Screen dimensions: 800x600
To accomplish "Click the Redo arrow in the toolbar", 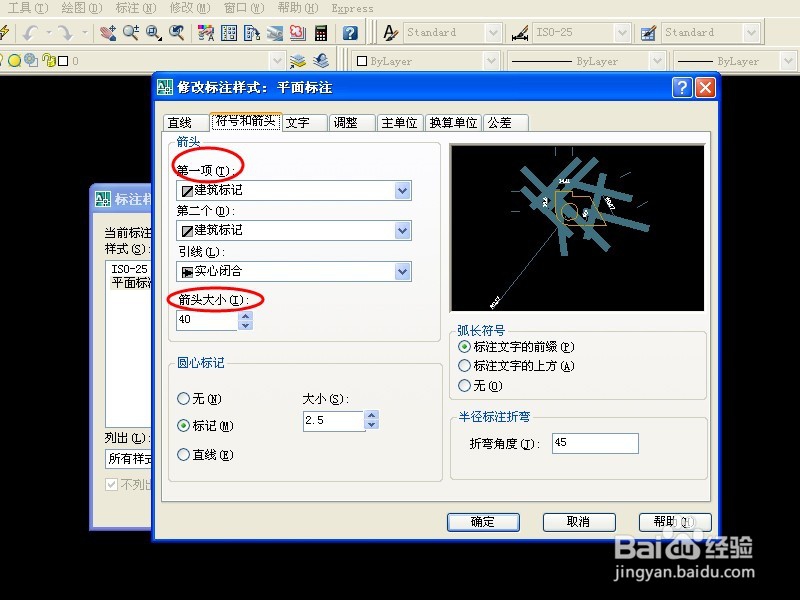I will (65, 33).
